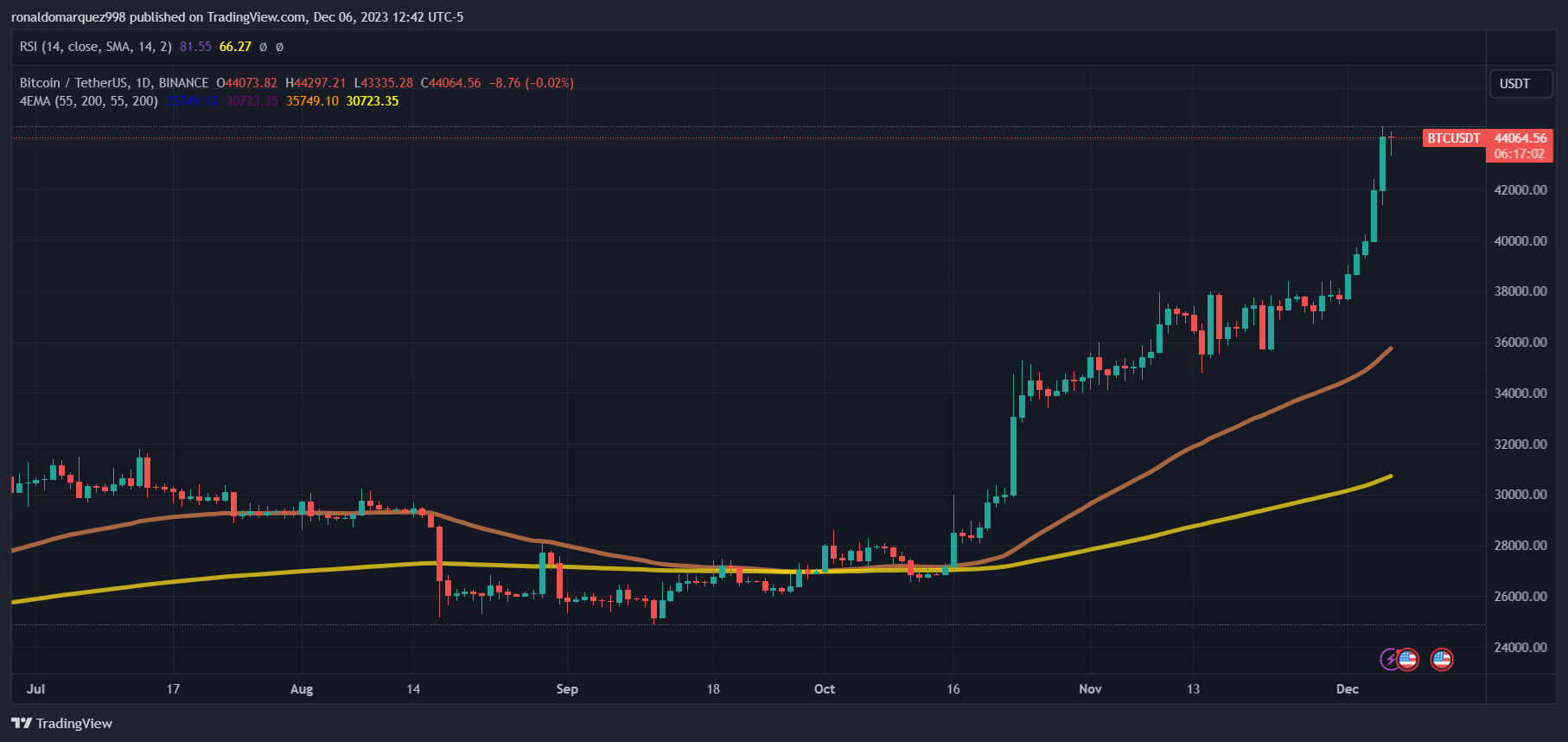Click the 13 date label after Nov
Viewport: 1568px width, 742px height.
pyautogui.click(x=1193, y=689)
